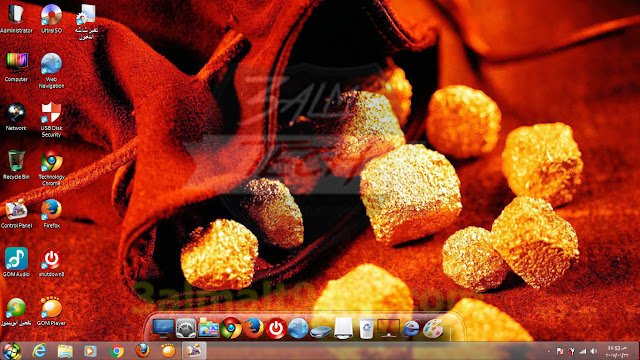
Task: Launch Internet Explorer from the taskbar
Action: click(x=39, y=351)
